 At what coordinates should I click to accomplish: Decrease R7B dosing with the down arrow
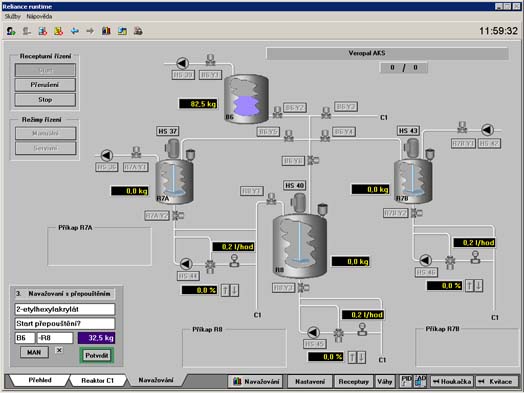click(x=479, y=286)
